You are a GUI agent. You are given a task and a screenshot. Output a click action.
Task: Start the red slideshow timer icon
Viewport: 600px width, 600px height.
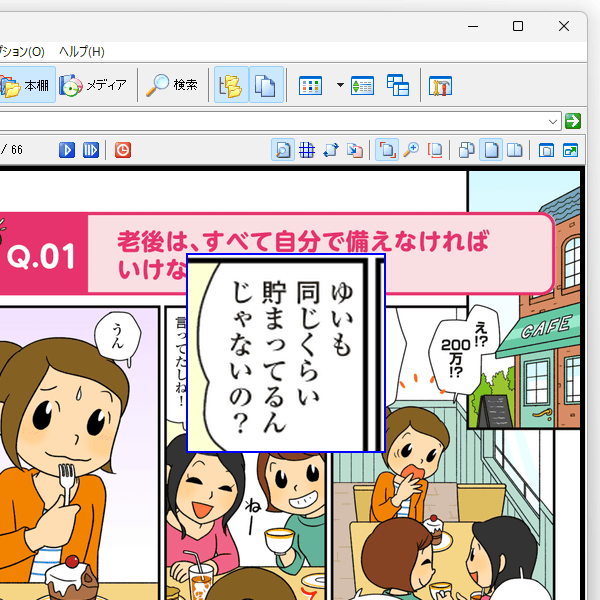pos(123,150)
